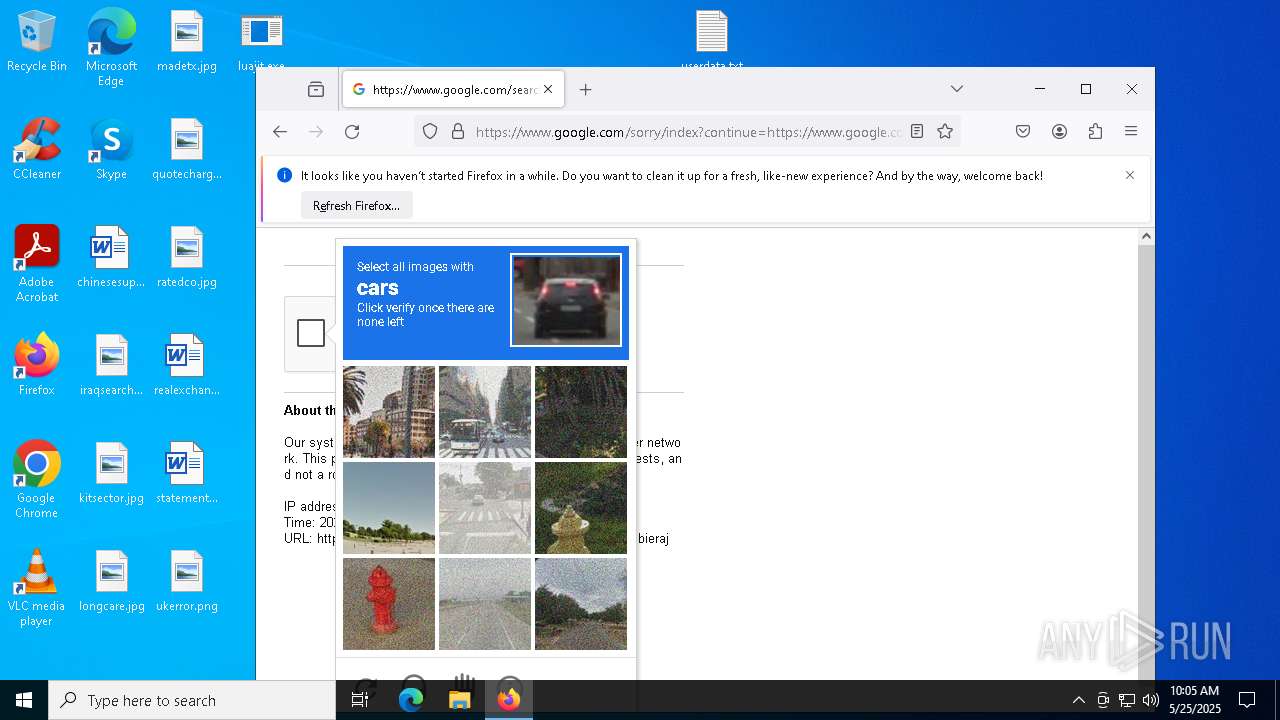The height and width of the screenshot is (720, 1280).
Task: Open Recycle Bin desktop icon
Action: 37,41
